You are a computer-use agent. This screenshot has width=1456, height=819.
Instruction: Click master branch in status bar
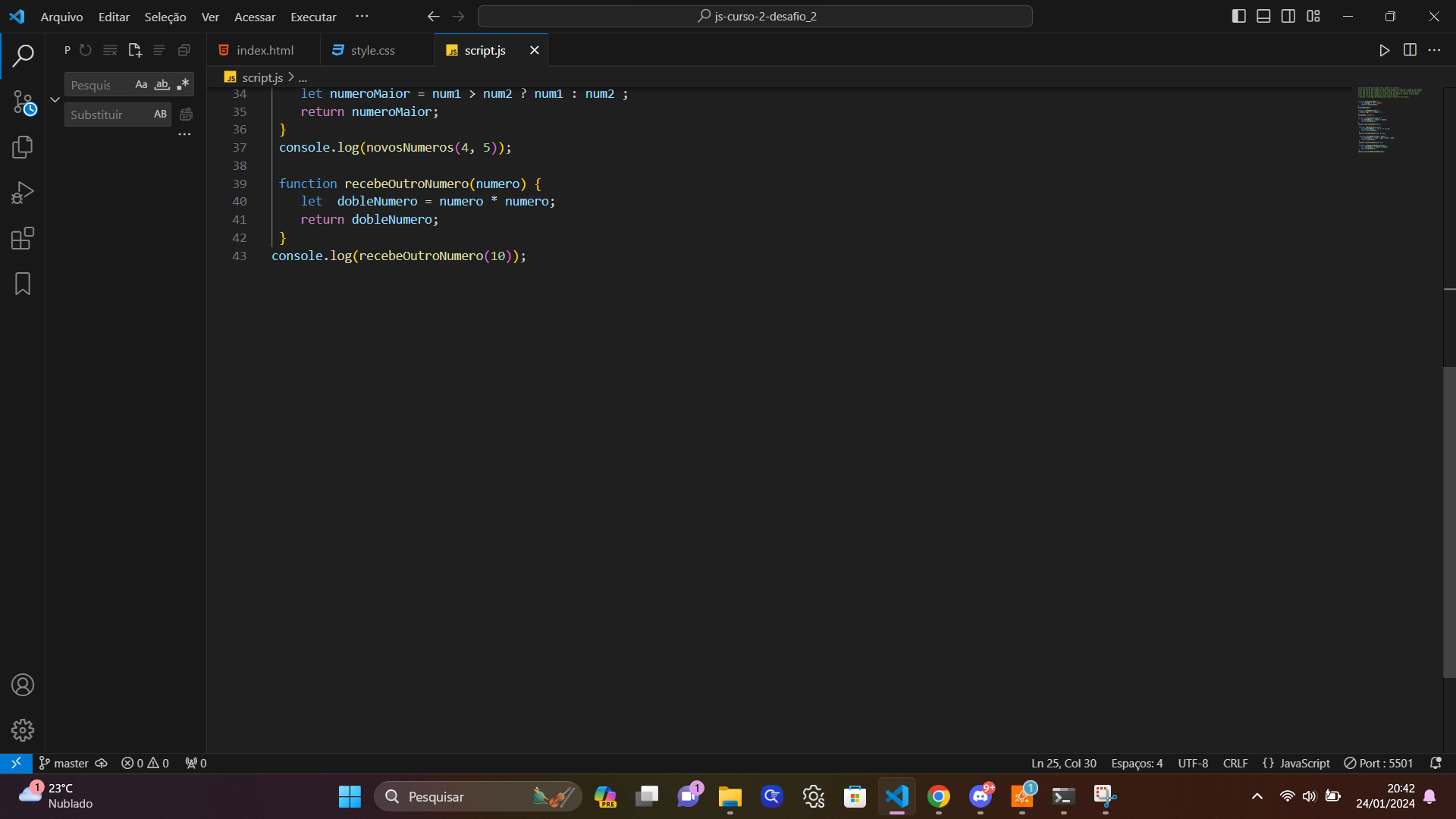tap(64, 763)
